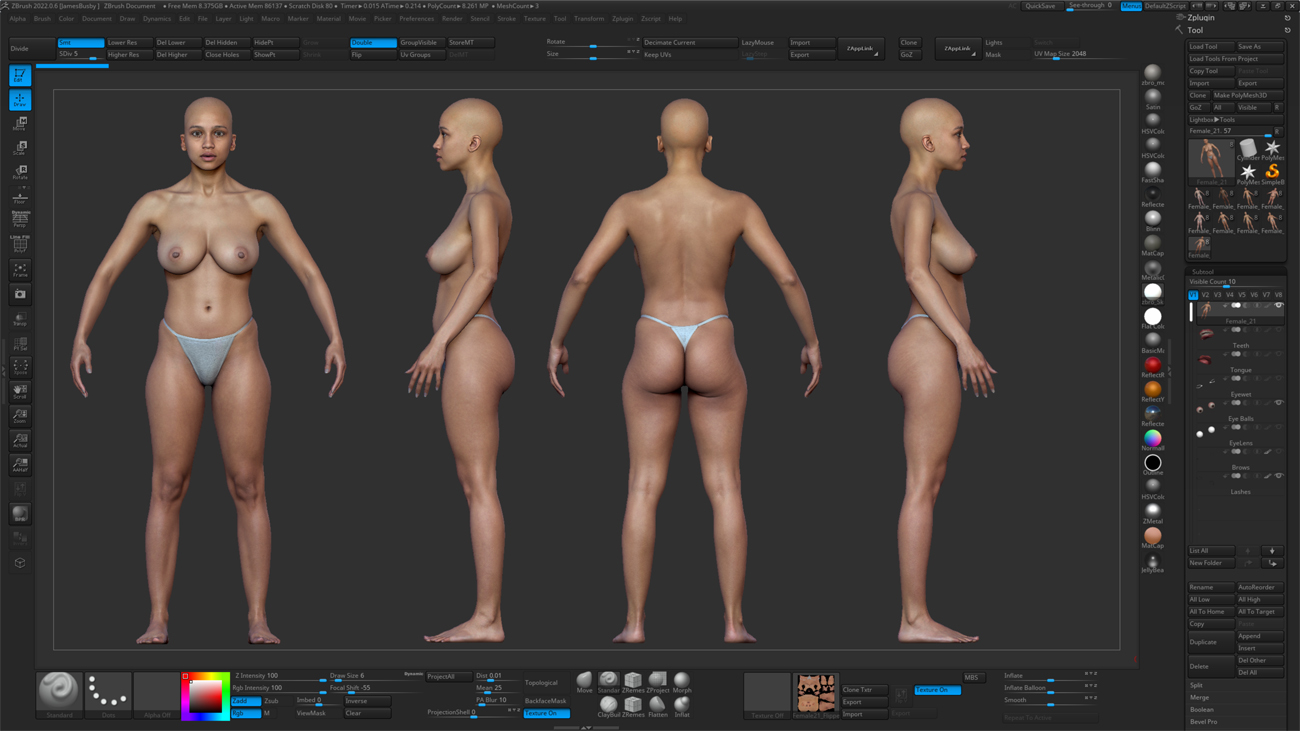1300x731 pixels.
Task: Select the NormalRGB material sphere
Action: pos(1153,440)
